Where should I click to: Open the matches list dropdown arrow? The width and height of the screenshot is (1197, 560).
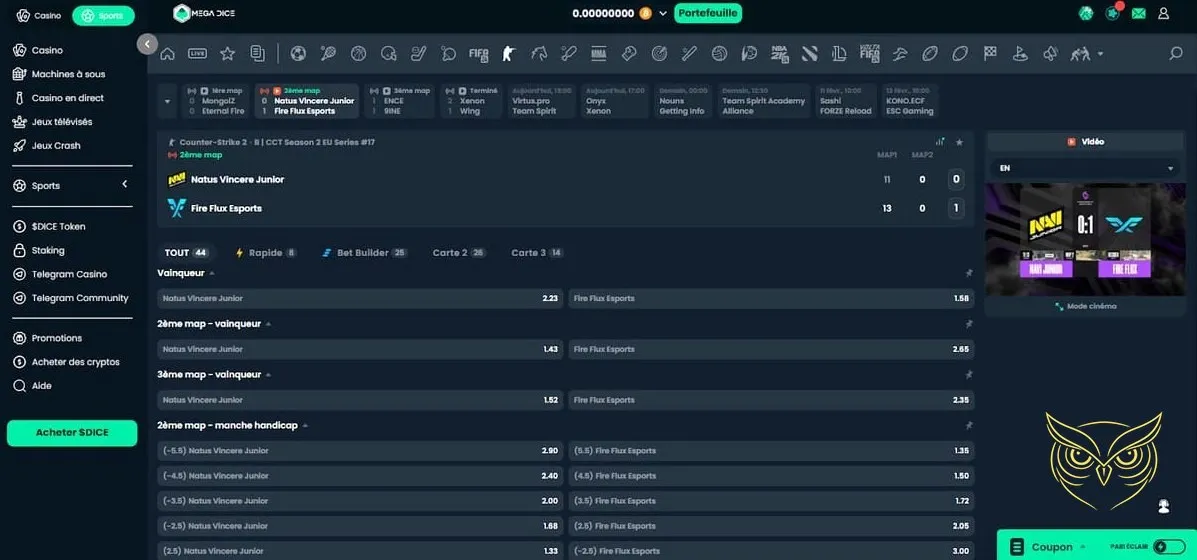point(167,101)
